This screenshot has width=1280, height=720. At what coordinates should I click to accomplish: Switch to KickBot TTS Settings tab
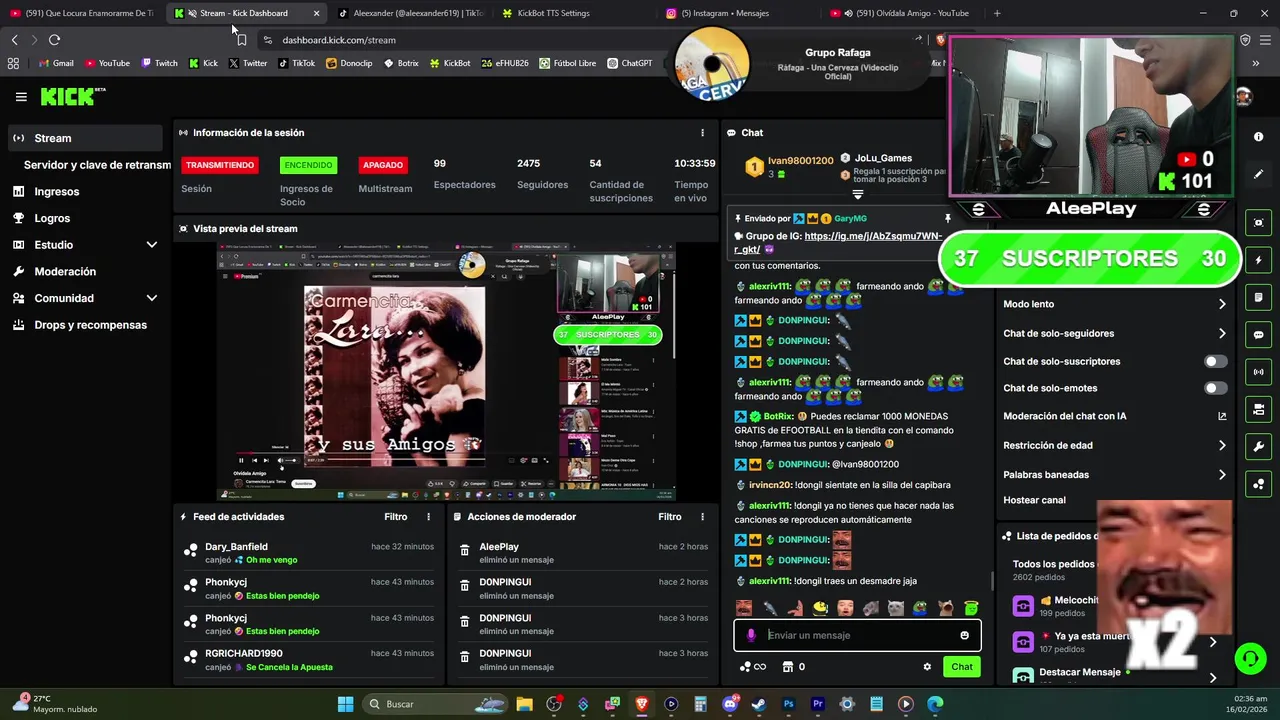pyautogui.click(x=573, y=13)
